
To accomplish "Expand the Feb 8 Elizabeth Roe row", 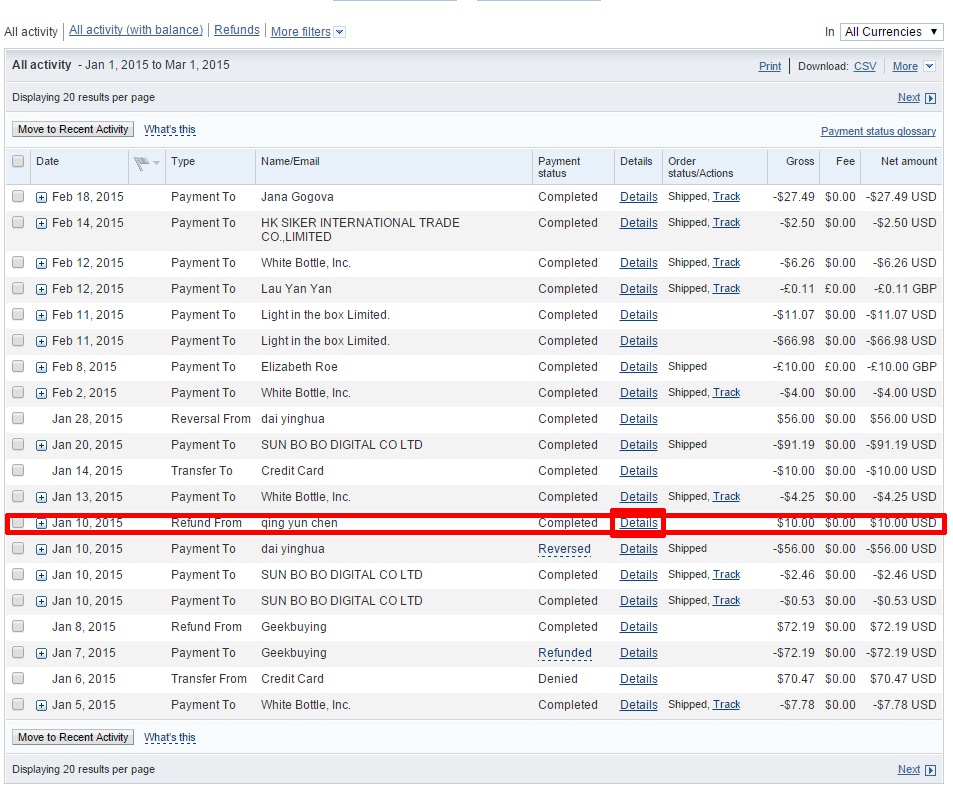I will pyautogui.click(x=41, y=367).
